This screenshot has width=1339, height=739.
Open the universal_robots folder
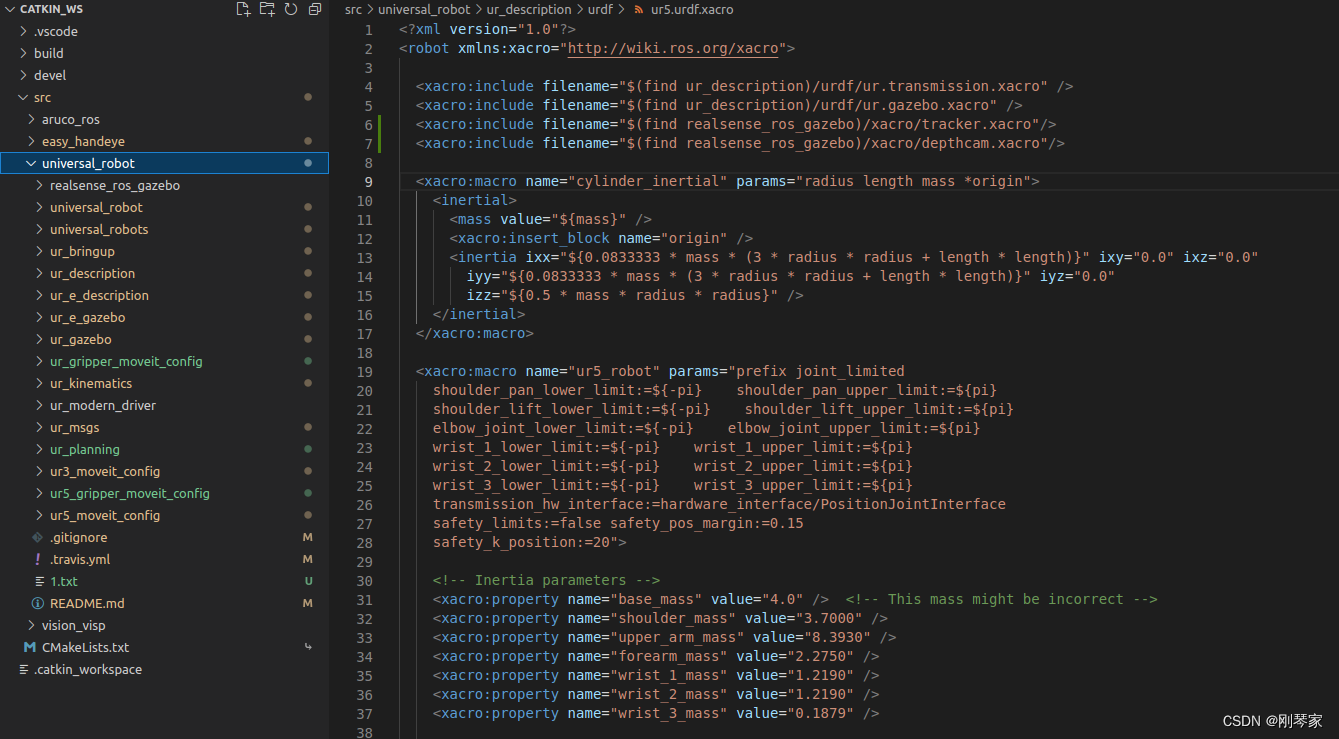point(99,229)
